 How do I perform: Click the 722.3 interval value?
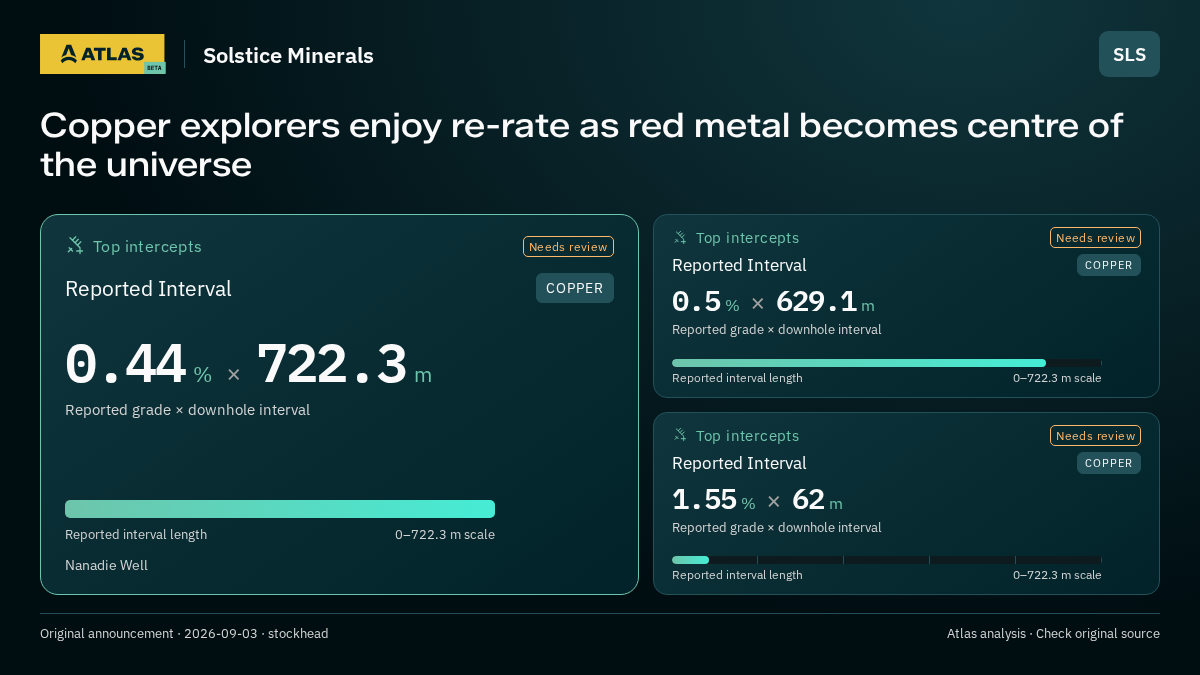click(332, 365)
